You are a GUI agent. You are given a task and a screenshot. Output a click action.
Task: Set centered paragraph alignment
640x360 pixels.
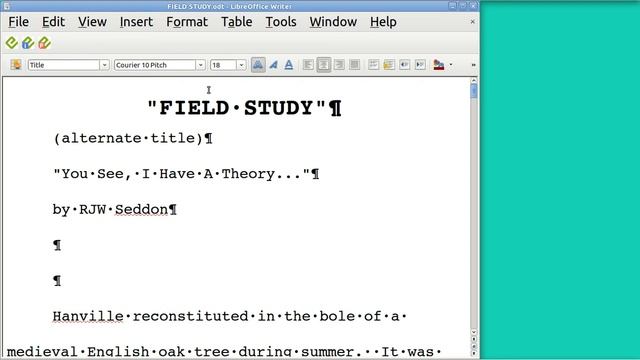324,64
